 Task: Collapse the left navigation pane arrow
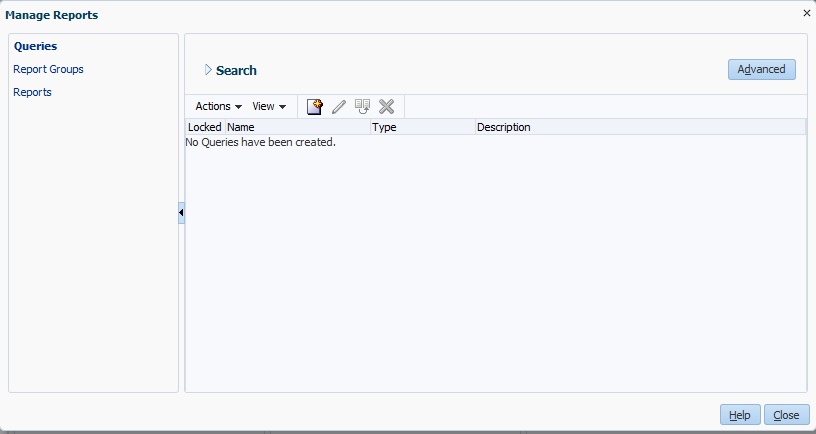[x=181, y=213]
